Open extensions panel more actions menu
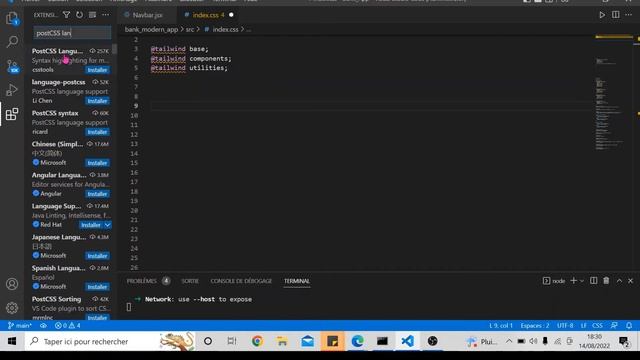 pyautogui.click(x=106, y=15)
